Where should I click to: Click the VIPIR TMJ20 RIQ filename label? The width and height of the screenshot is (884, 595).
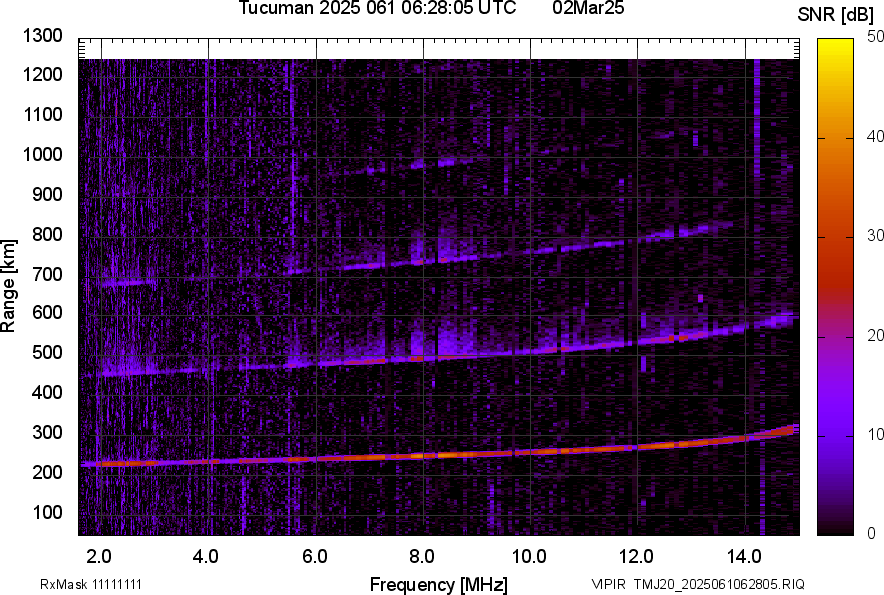pos(697,584)
